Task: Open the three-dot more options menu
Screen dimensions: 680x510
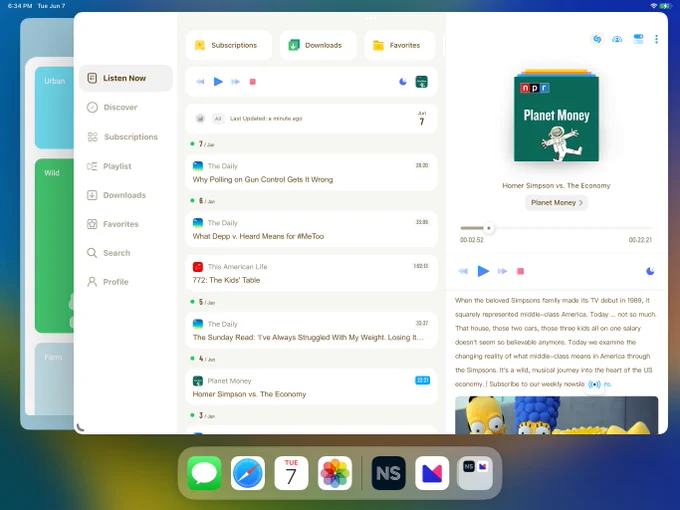Action: 657,39
